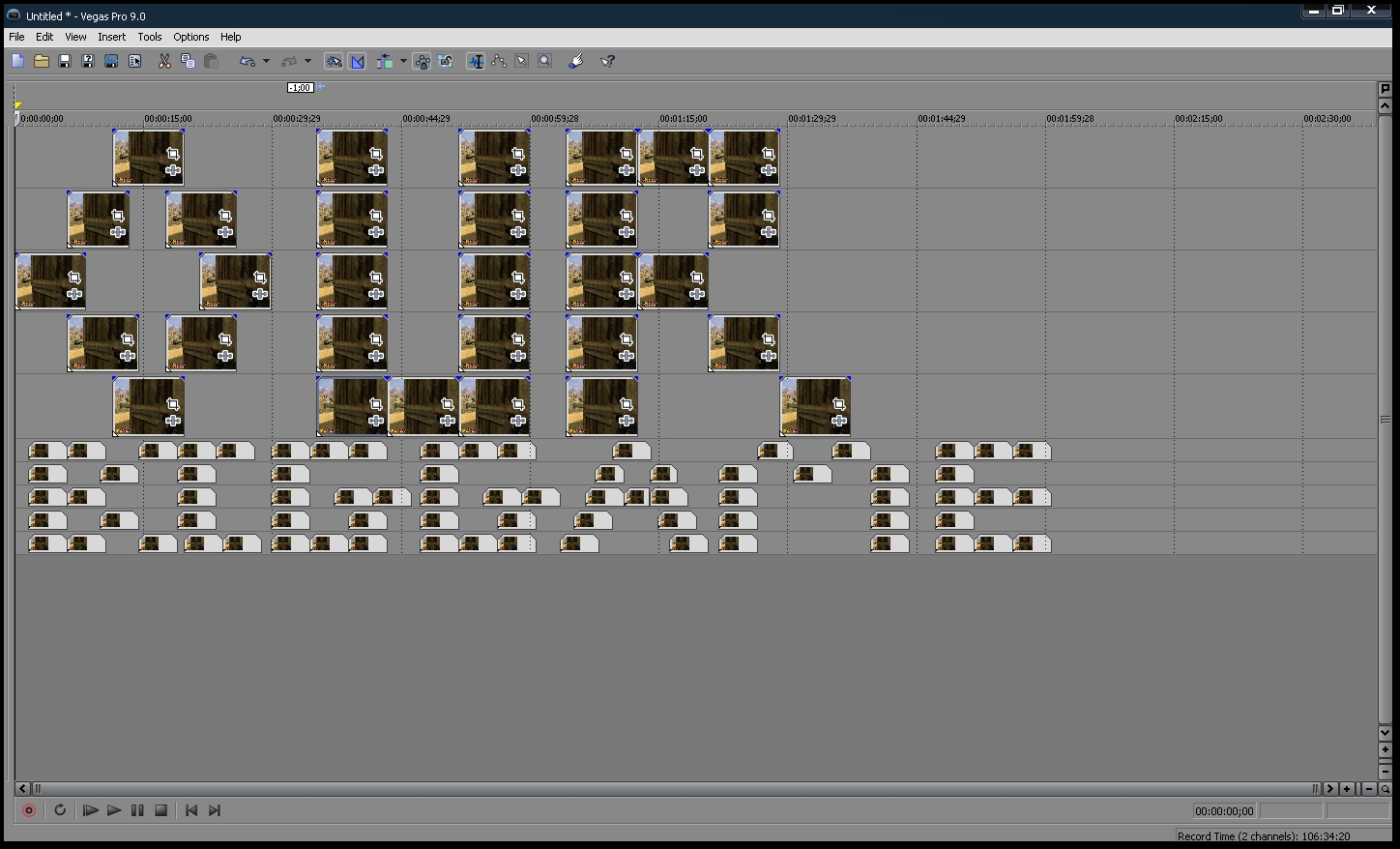The height and width of the screenshot is (849, 1400).
Task: Click the marker tool flag icon above the scrollbar
Action: click(x=1385, y=89)
